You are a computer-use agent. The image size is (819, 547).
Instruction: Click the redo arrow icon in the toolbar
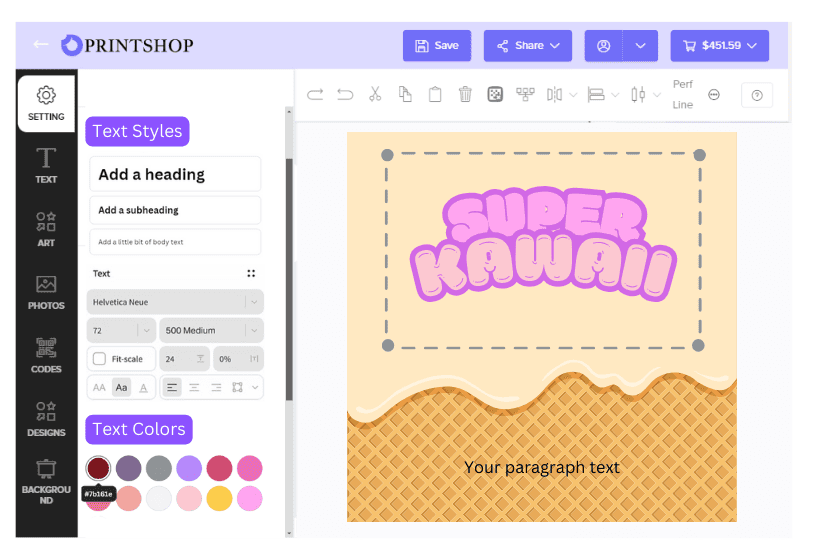click(x=315, y=95)
